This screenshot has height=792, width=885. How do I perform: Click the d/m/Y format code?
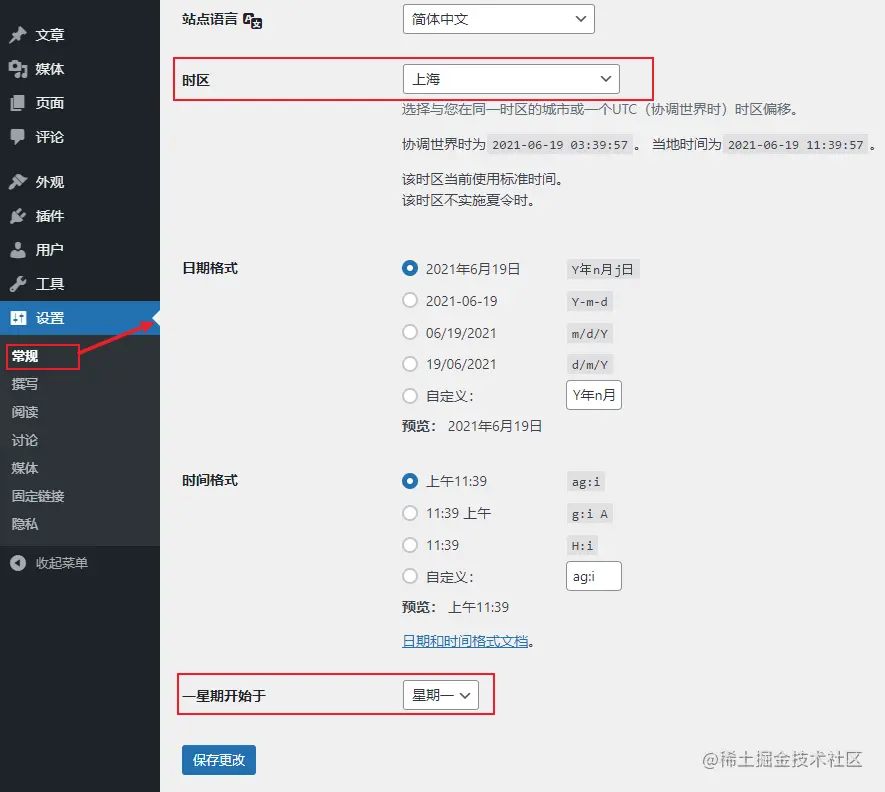(x=589, y=365)
